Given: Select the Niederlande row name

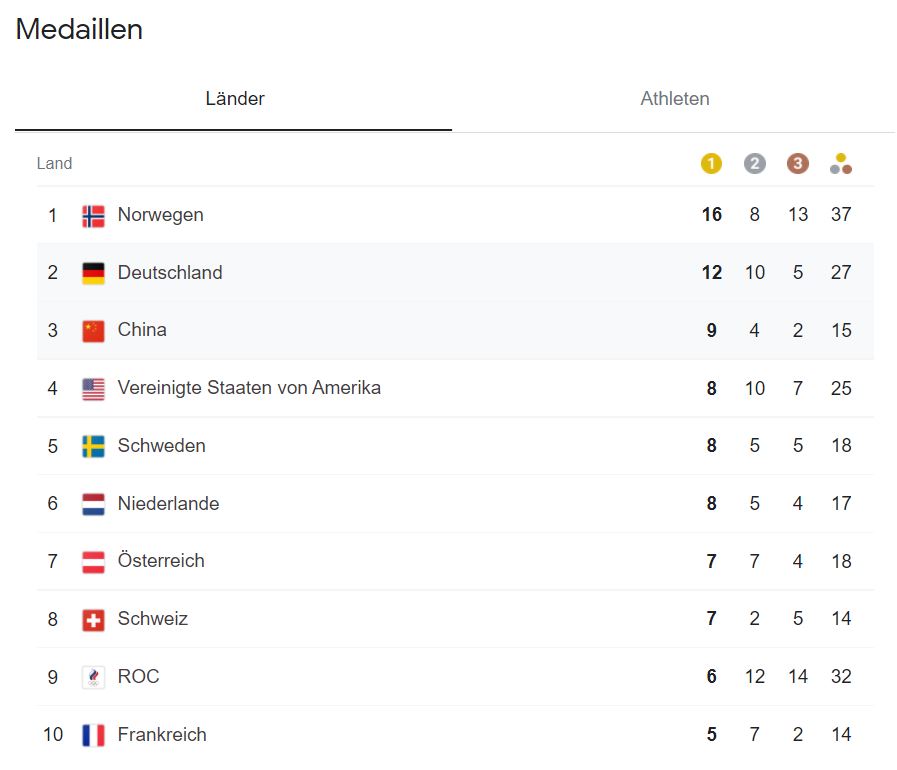Looking at the screenshot, I should tap(168, 504).
